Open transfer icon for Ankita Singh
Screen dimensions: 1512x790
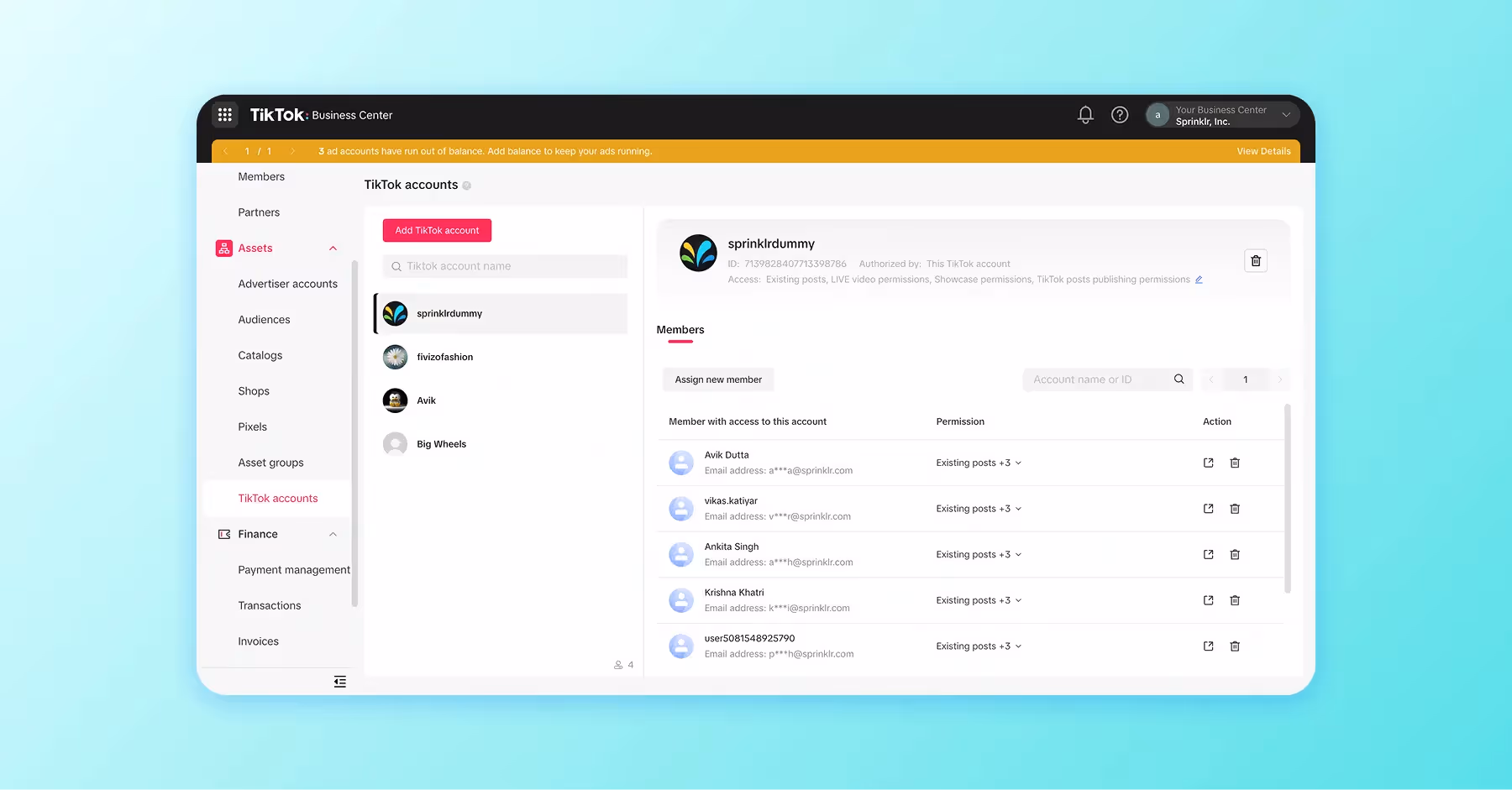pyautogui.click(x=1208, y=555)
